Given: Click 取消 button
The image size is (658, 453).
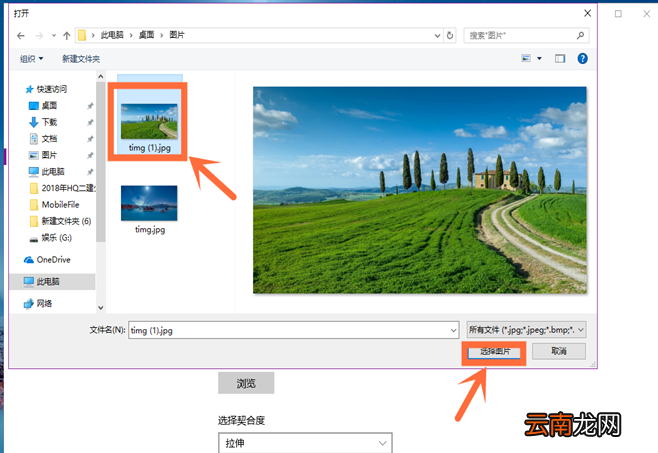Looking at the screenshot, I should tap(559, 351).
